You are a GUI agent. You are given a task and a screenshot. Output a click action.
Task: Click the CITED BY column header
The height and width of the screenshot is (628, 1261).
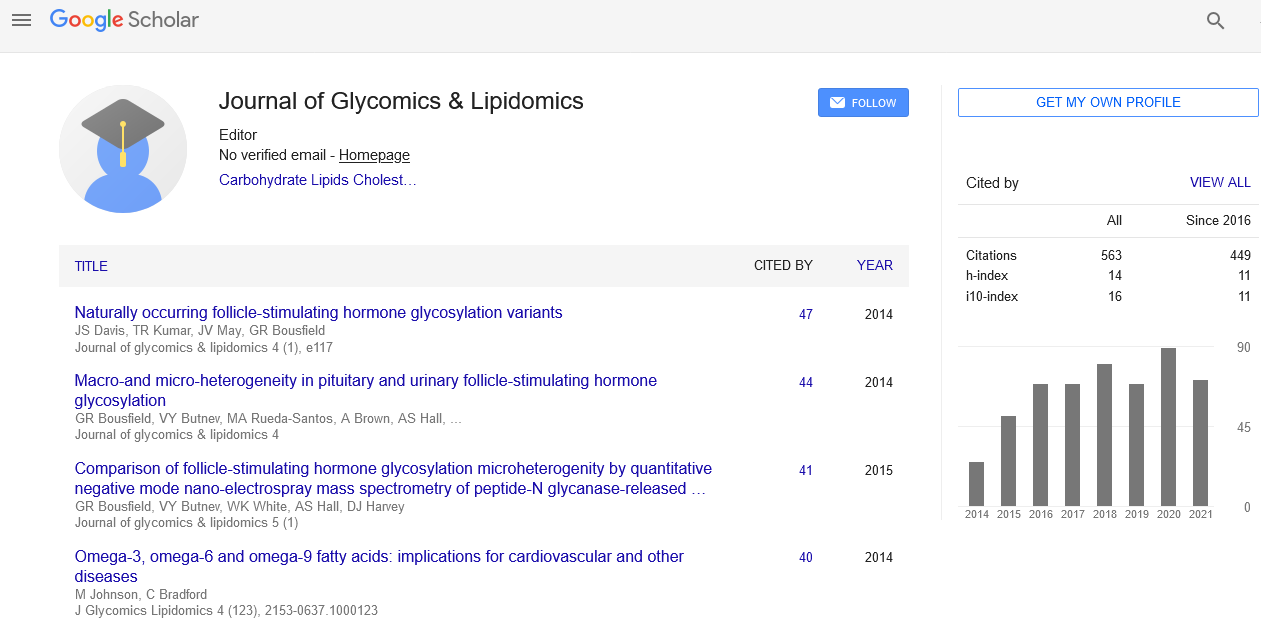(783, 266)
